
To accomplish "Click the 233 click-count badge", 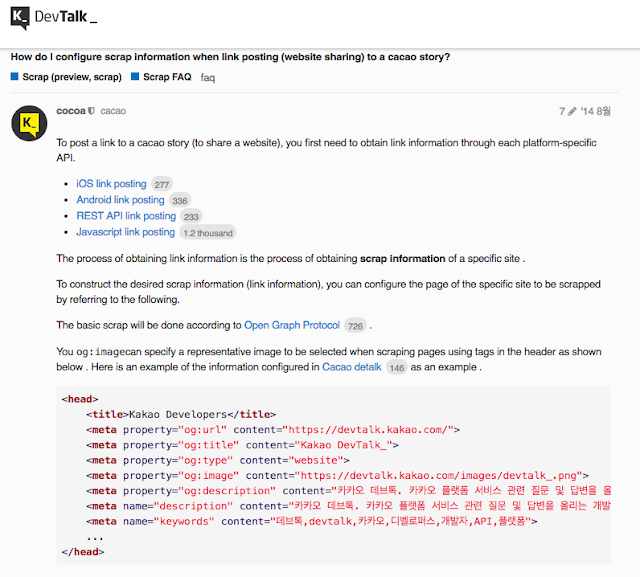I will pyautogui.click(x=191, y=217).
